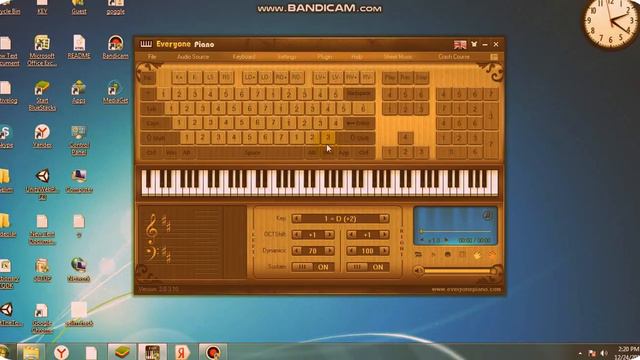
Task: Click the Esc key on virtual keyboard
Action: (x=148, y=77)
